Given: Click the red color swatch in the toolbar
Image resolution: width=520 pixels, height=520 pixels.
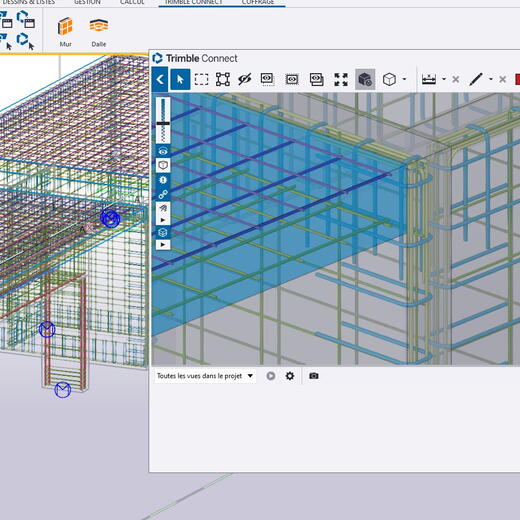Looking at the screenshot, I should [517, 79].
